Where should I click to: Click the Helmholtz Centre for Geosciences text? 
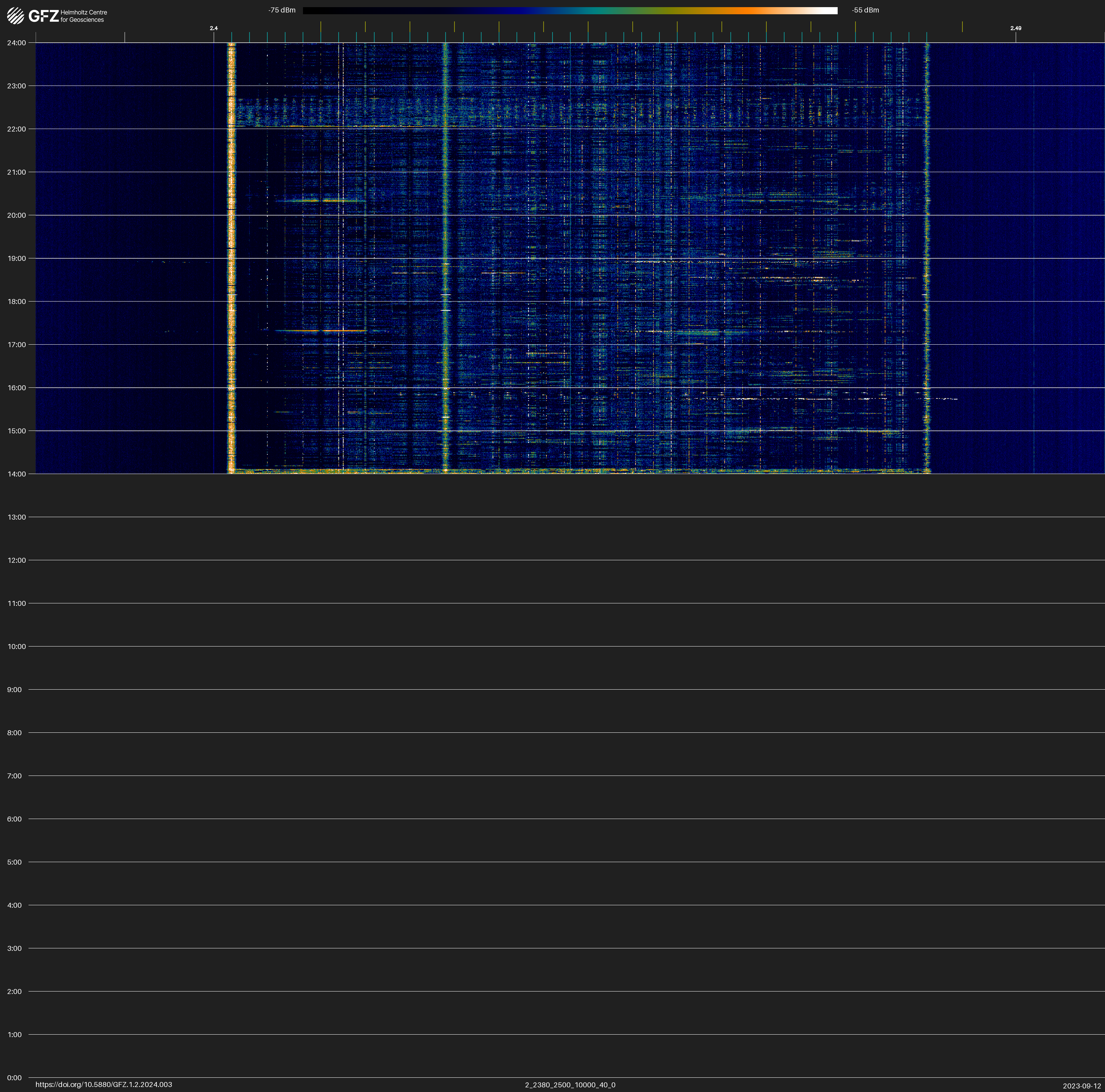pyautogui.click(x=83, y=16)
